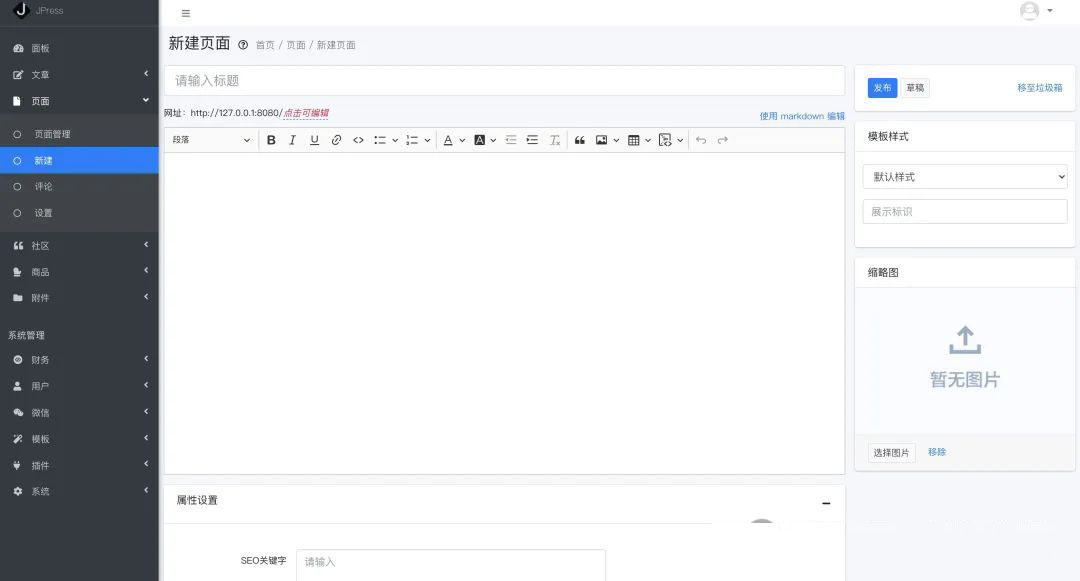Screen dimensions: 1080x581
Task: Click the 使用 markdown 编辑 link
Action: point(801,116)
